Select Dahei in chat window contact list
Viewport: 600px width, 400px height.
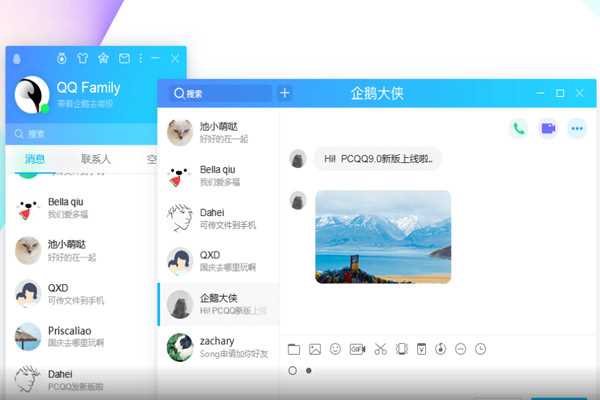click(218, 218)
